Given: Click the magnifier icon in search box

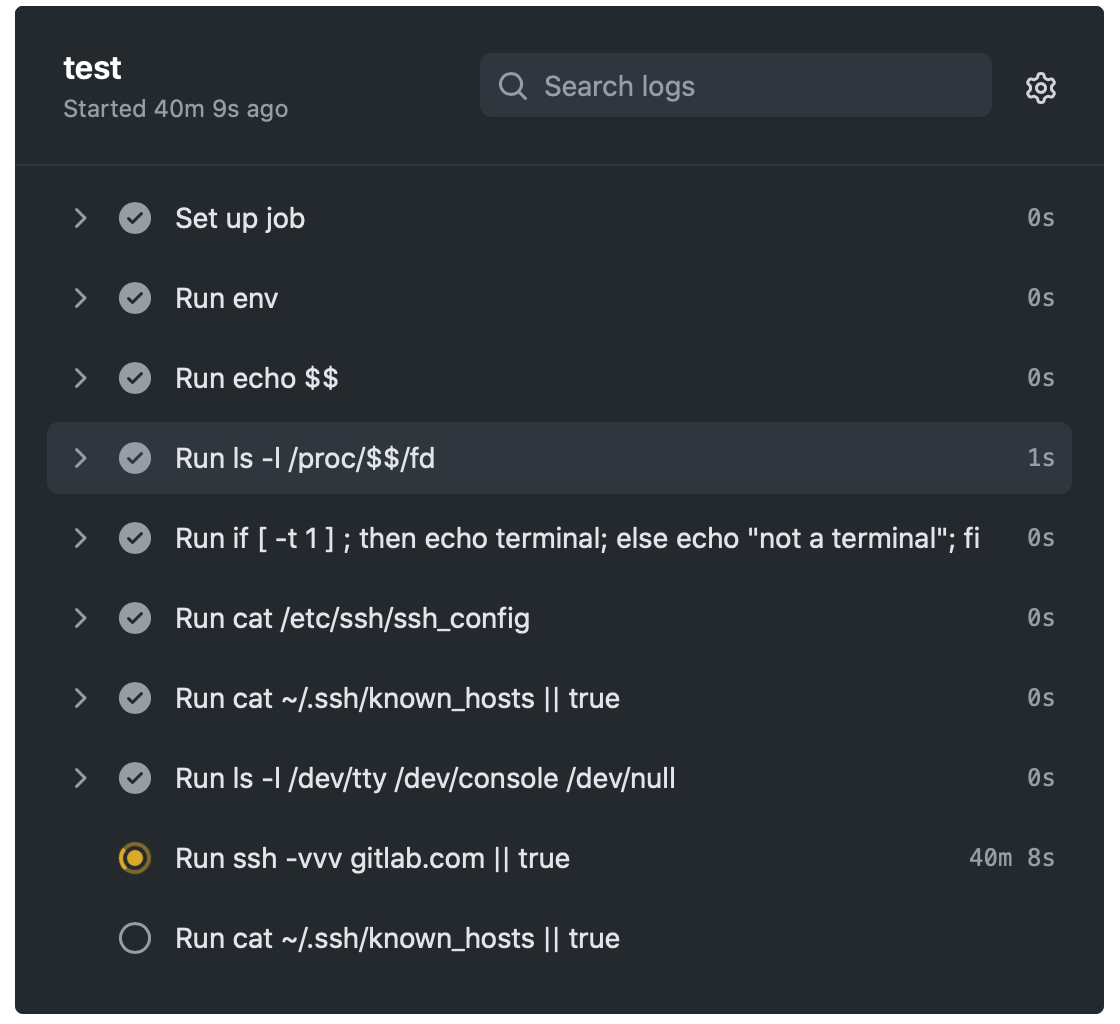Looking at the screenshot, I should [512, 86].
